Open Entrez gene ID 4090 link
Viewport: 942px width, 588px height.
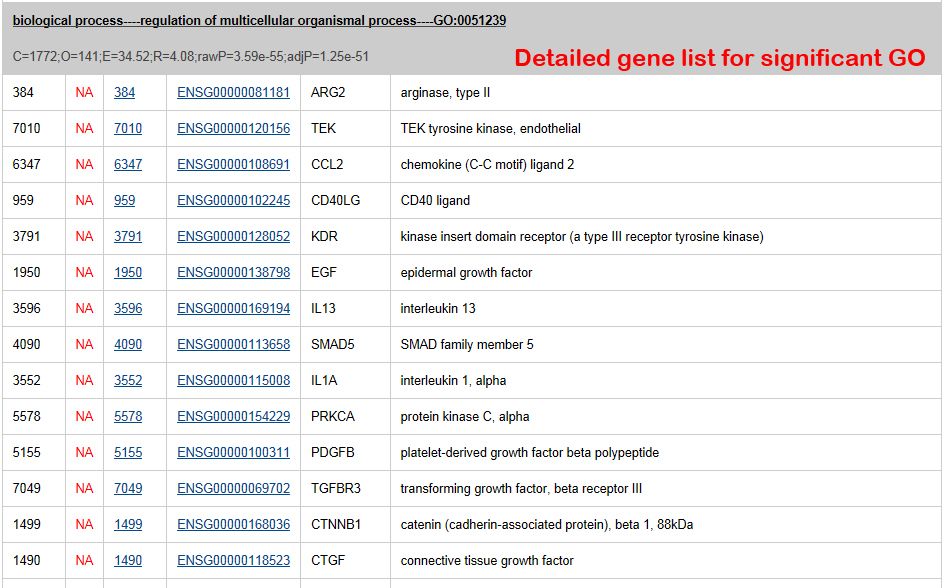click(128, 345)
